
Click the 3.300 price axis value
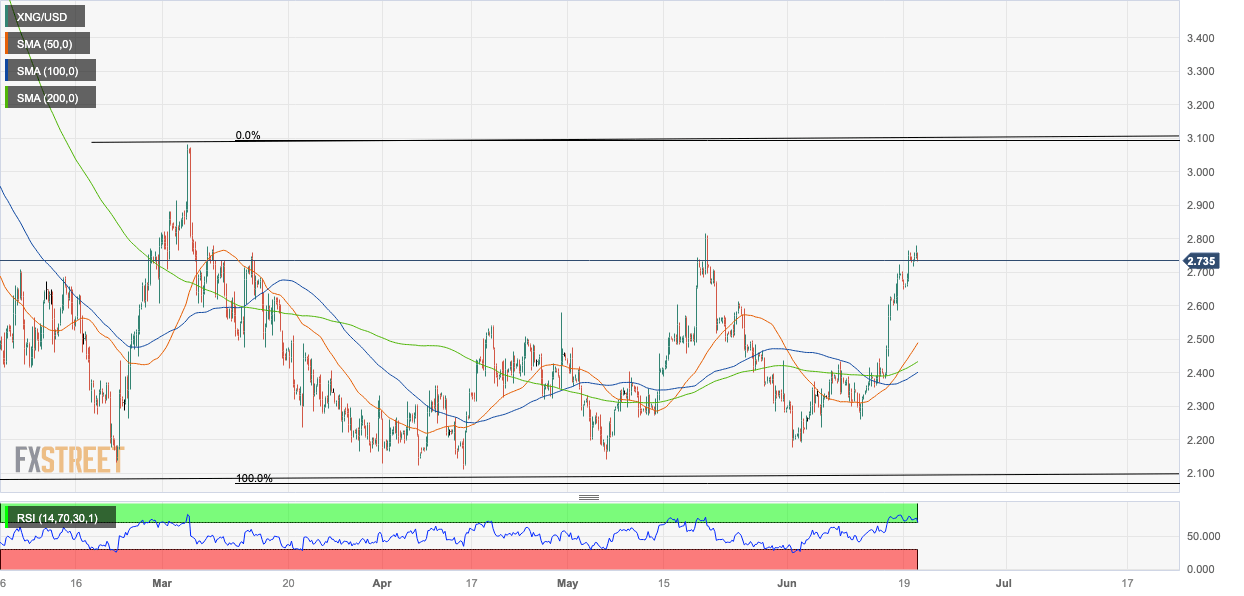click(1201, 72)
